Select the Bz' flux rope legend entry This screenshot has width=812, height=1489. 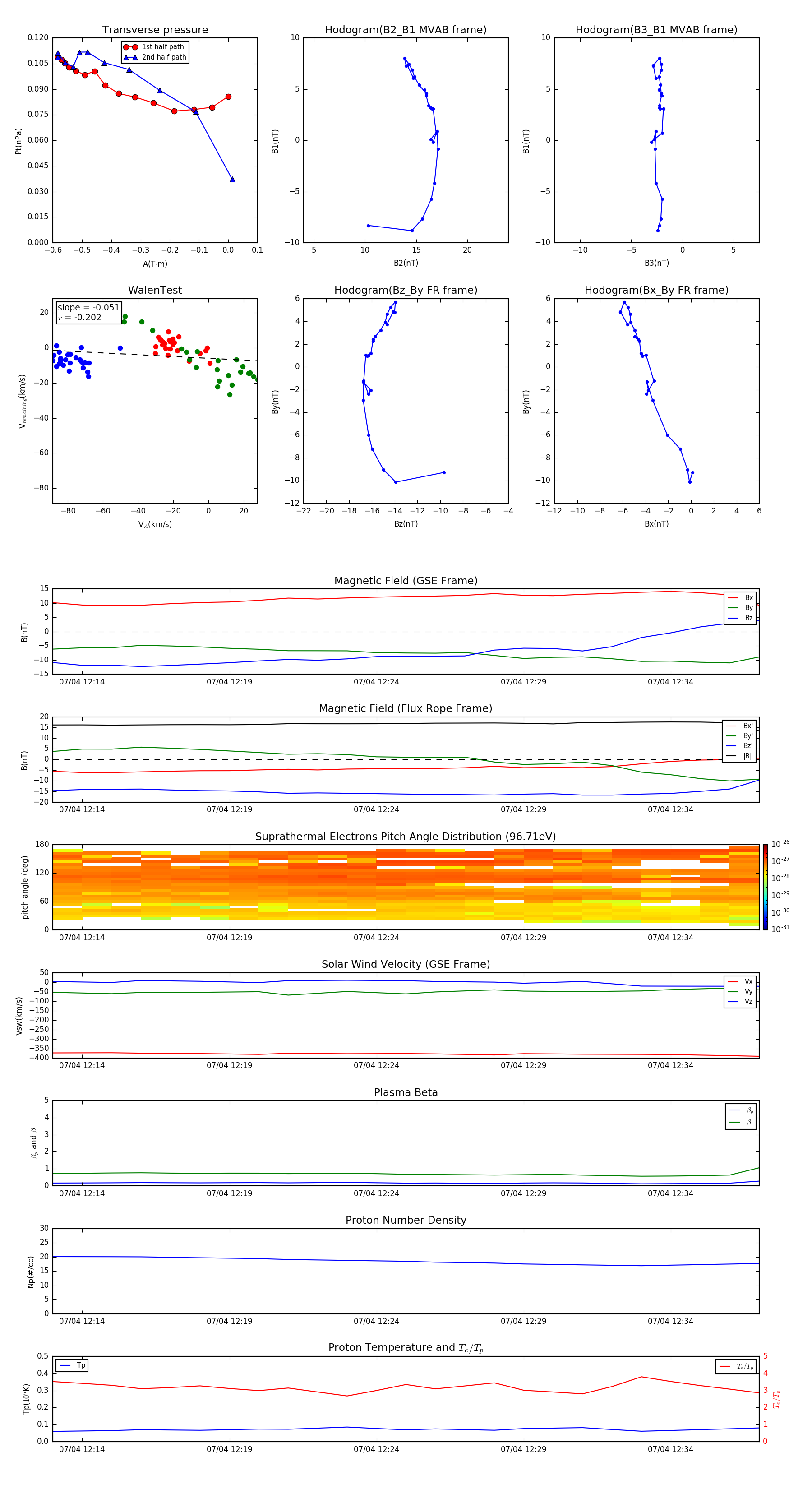coord(739,746)
